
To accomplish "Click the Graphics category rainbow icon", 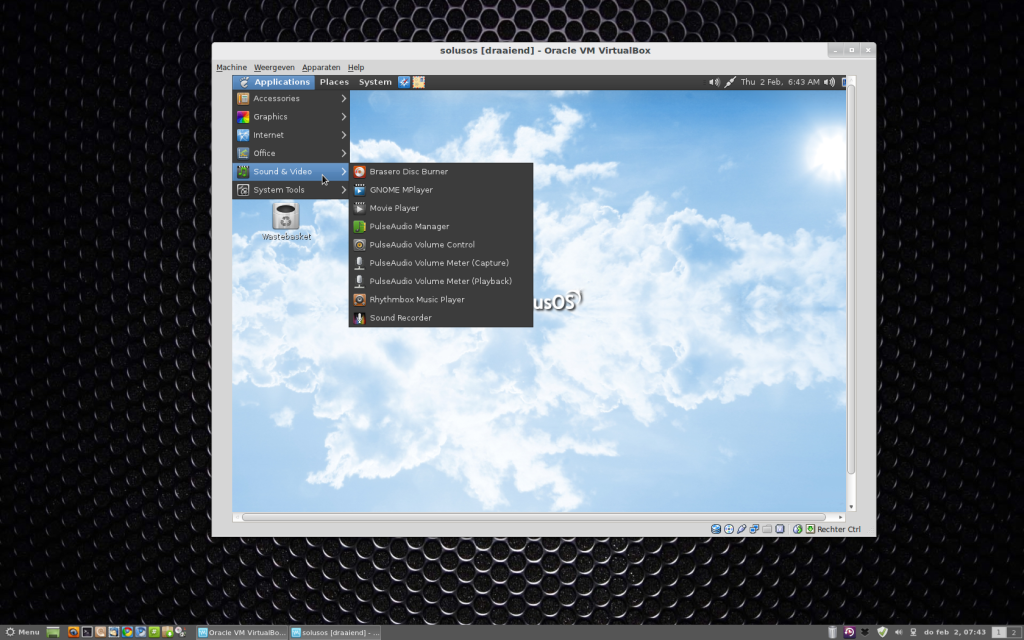I will (243, 117).
